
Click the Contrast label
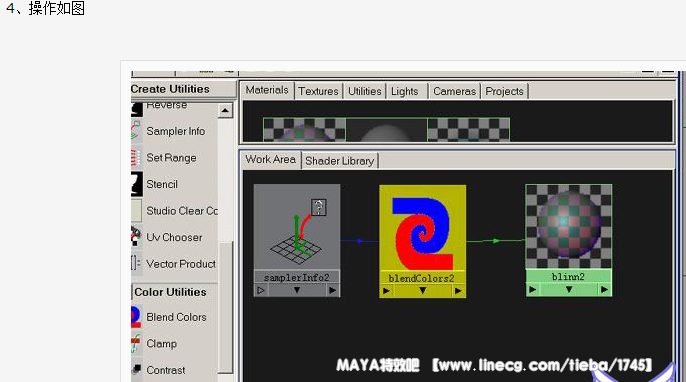[x=166, y=370]
